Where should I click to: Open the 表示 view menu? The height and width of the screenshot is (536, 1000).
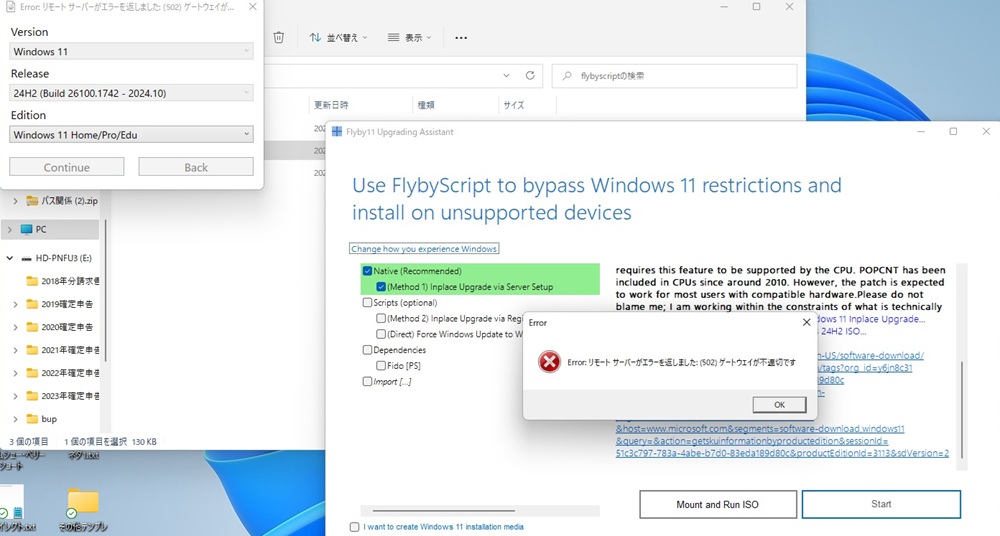tap(409, 38)
